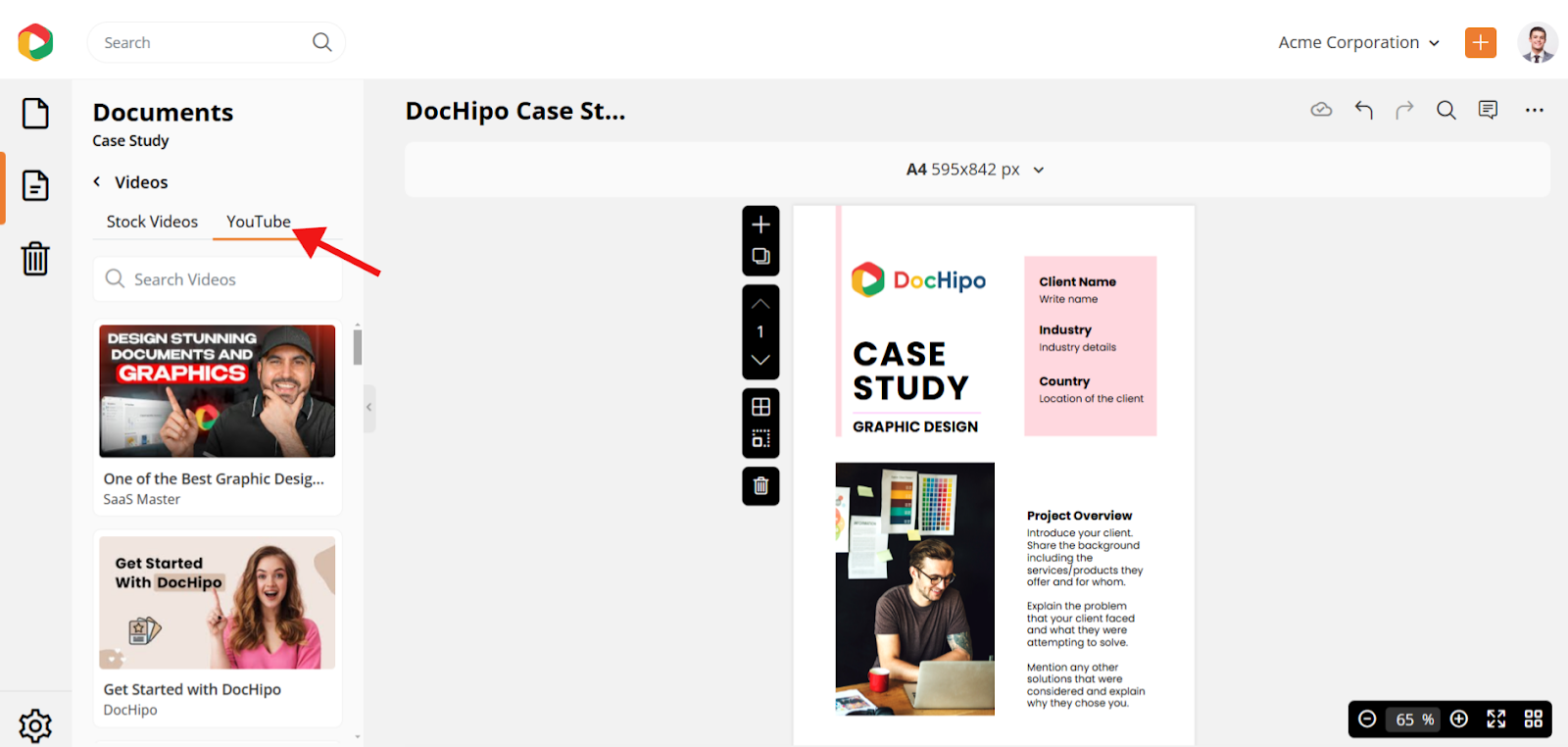Zoom out with the minus icon

click(x=1367, y=719)
